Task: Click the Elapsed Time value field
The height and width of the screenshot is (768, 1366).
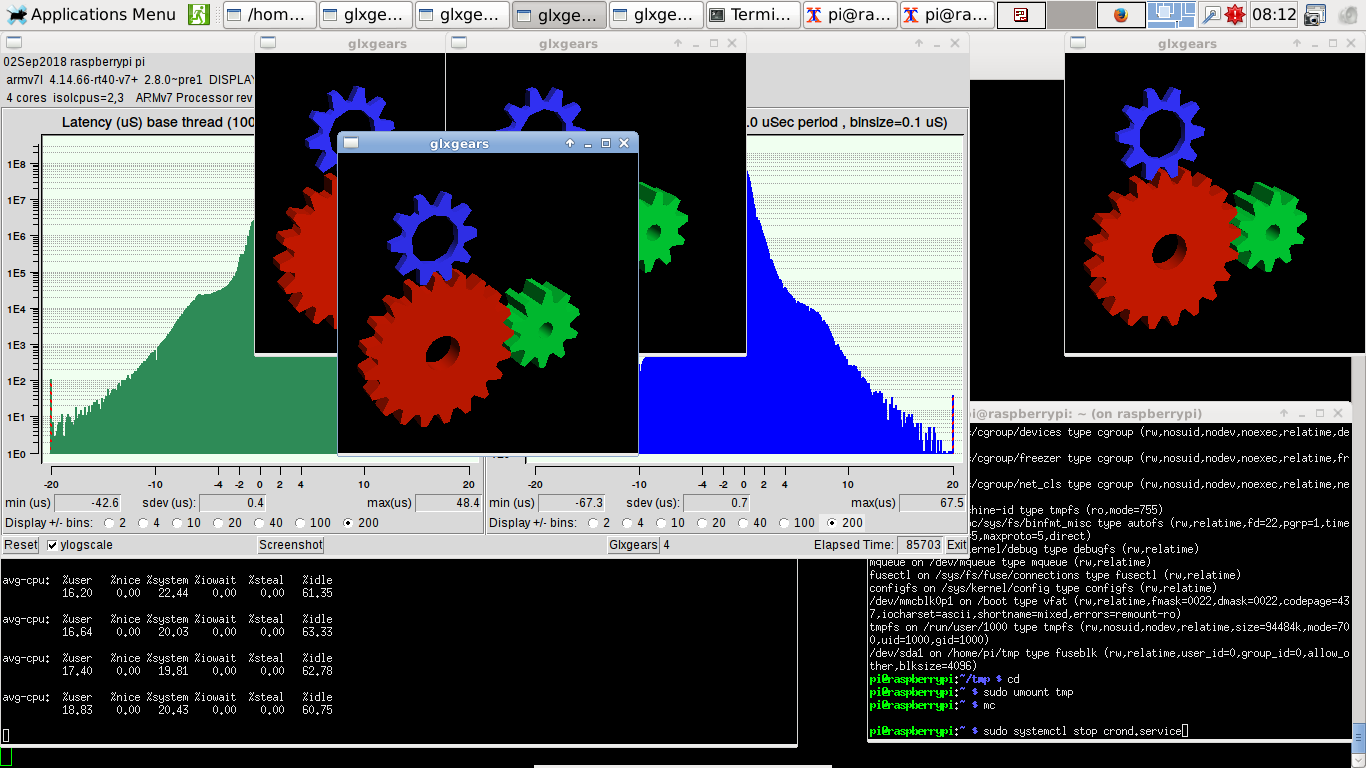Action: click(x=919, y=544)
